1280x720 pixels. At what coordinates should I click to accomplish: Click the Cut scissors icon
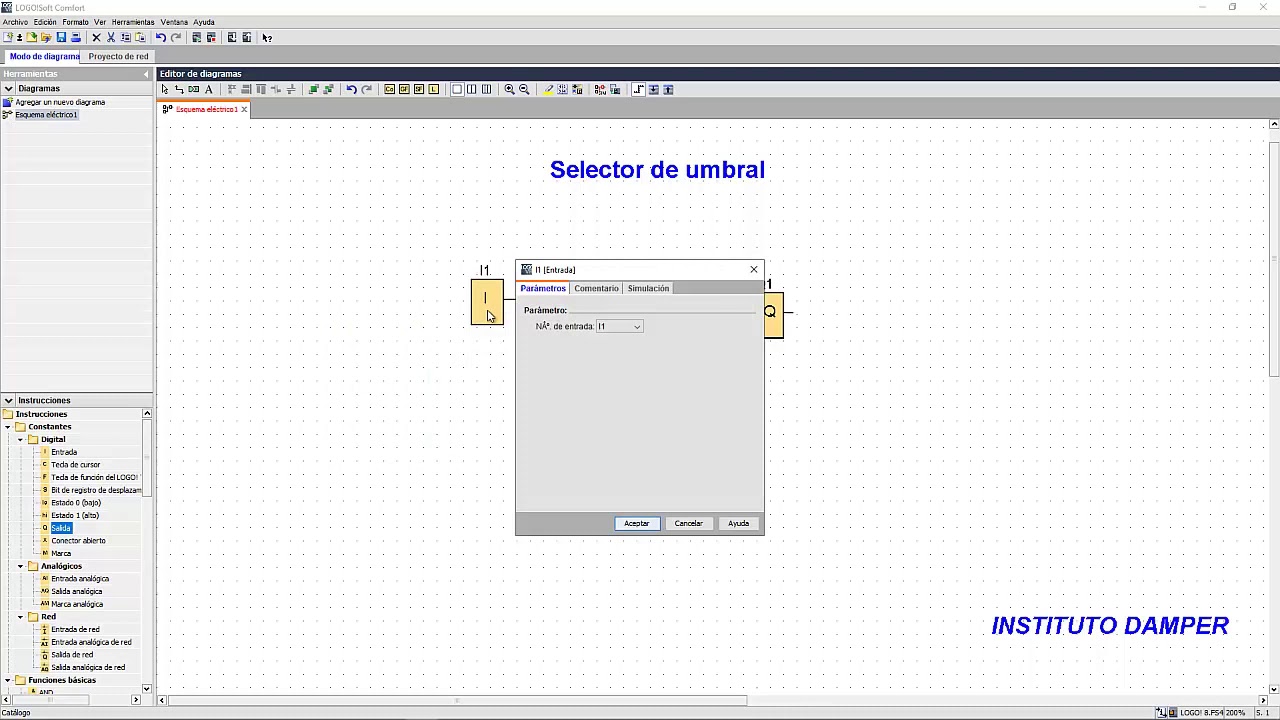pos(111,37)
